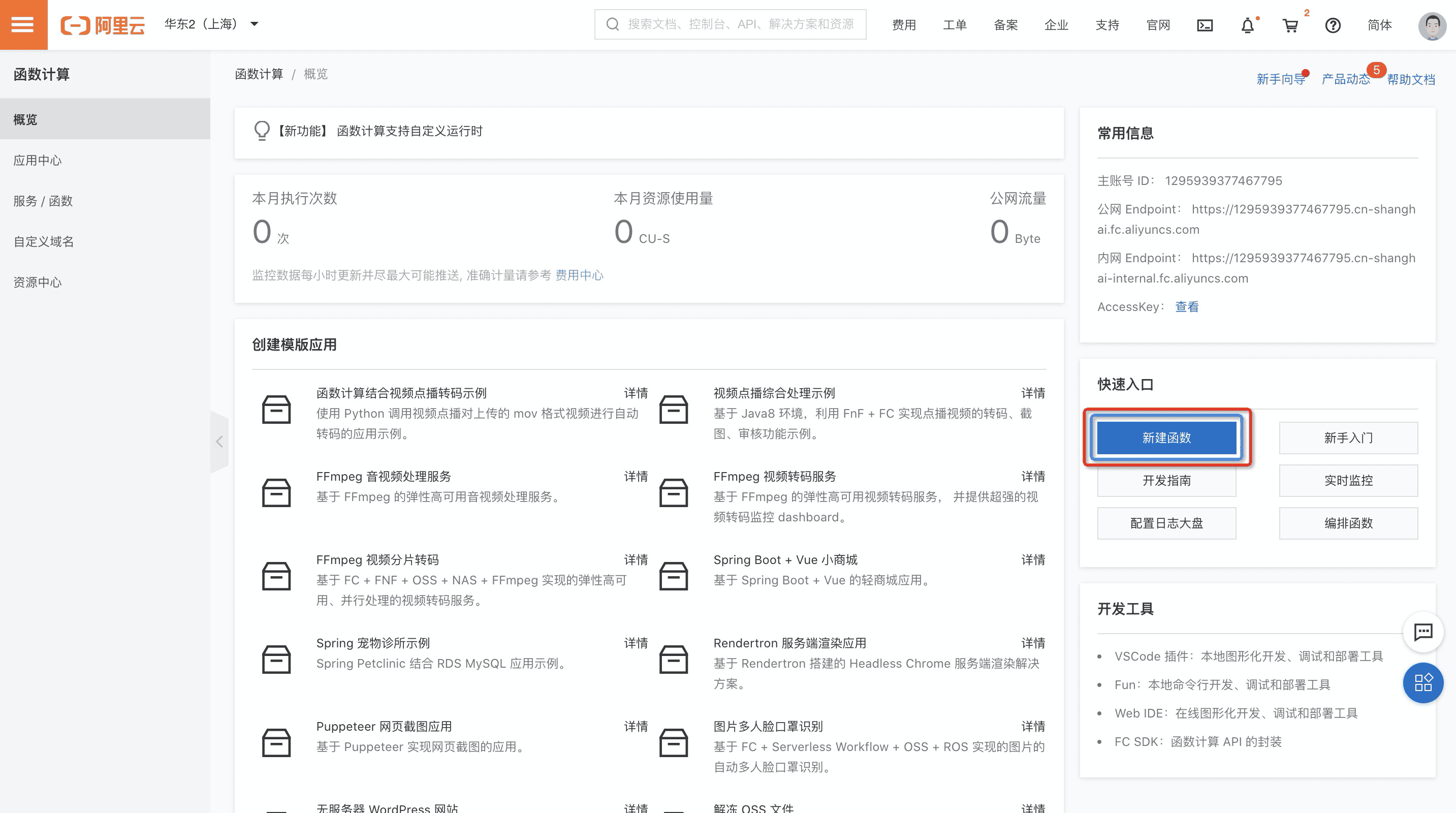Switch language using 简体 selector
The height and width of the screenshot is (813, 1456).
1379,25
